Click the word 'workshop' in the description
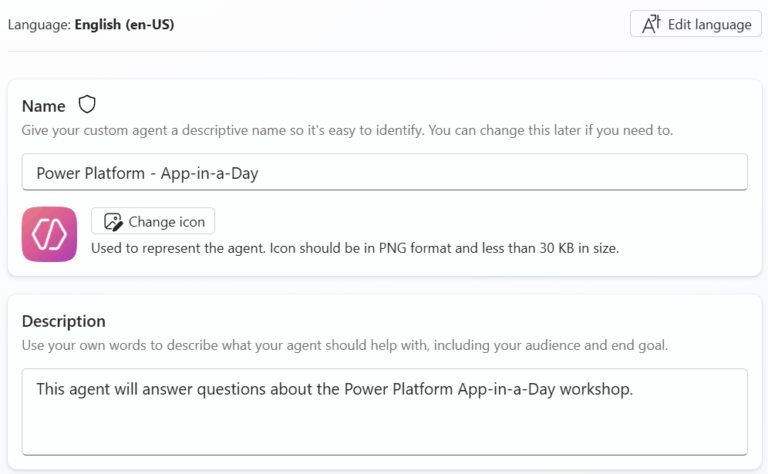Screen dimensions: 768x474 [596, 389]
